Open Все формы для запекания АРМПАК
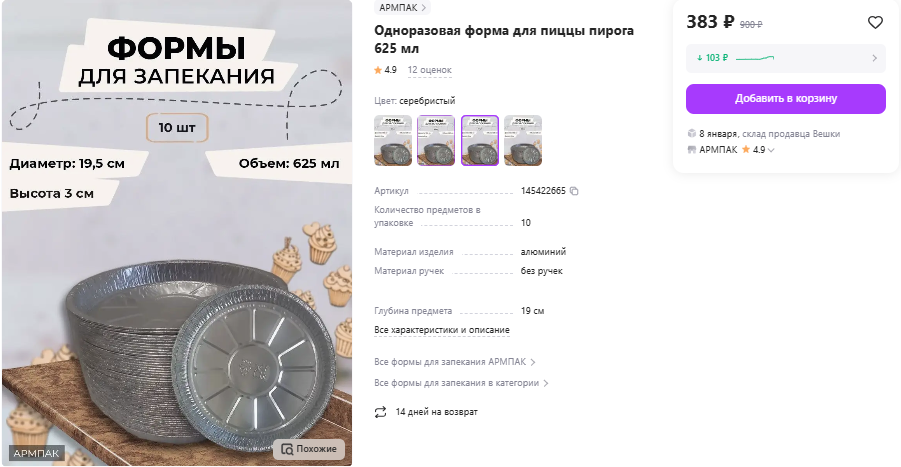This screenshot has width=901, height=467. click(455, 362)
